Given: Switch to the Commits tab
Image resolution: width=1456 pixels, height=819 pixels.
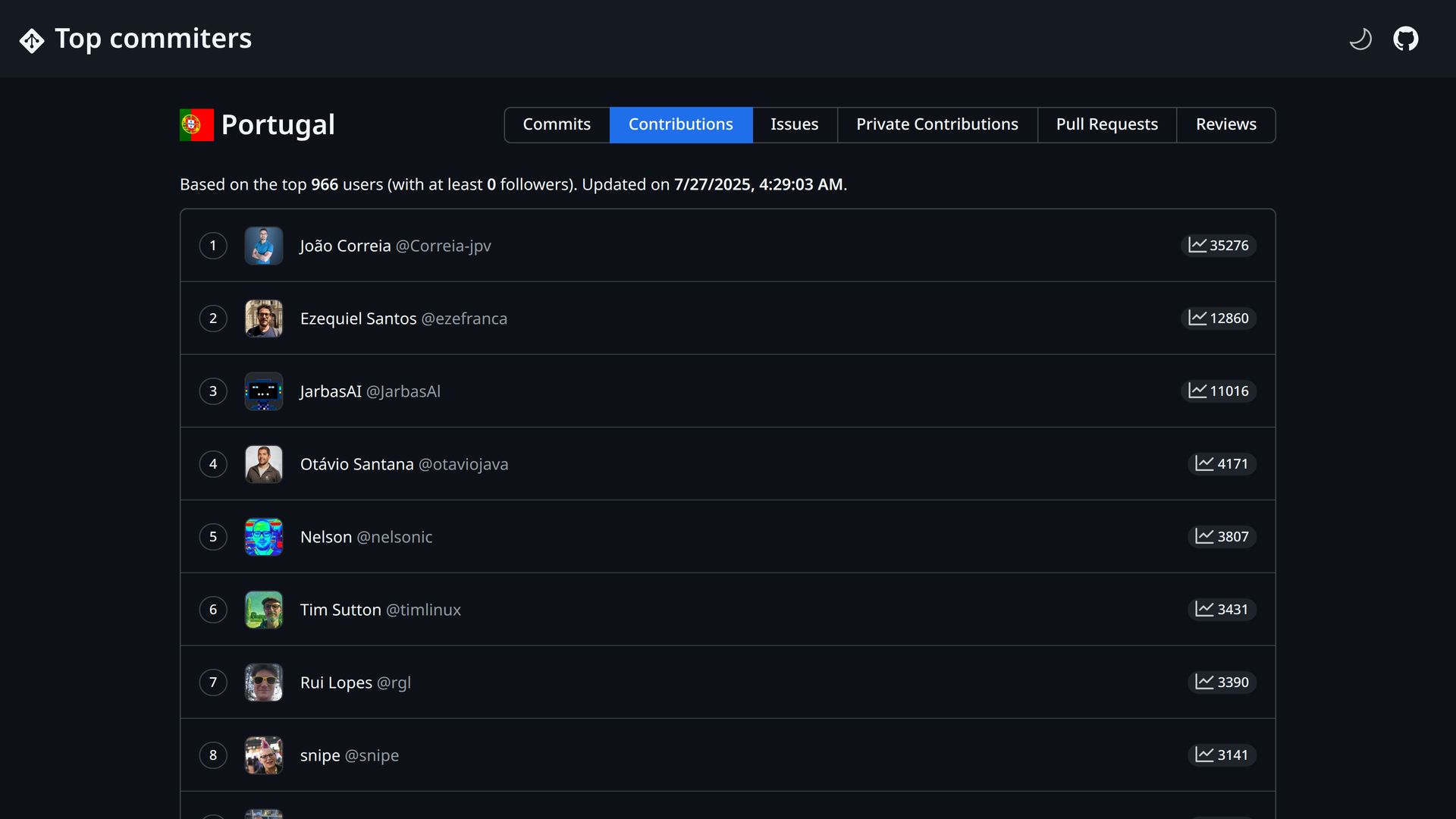Looking at the screenshot, I should tap(557, 124).
